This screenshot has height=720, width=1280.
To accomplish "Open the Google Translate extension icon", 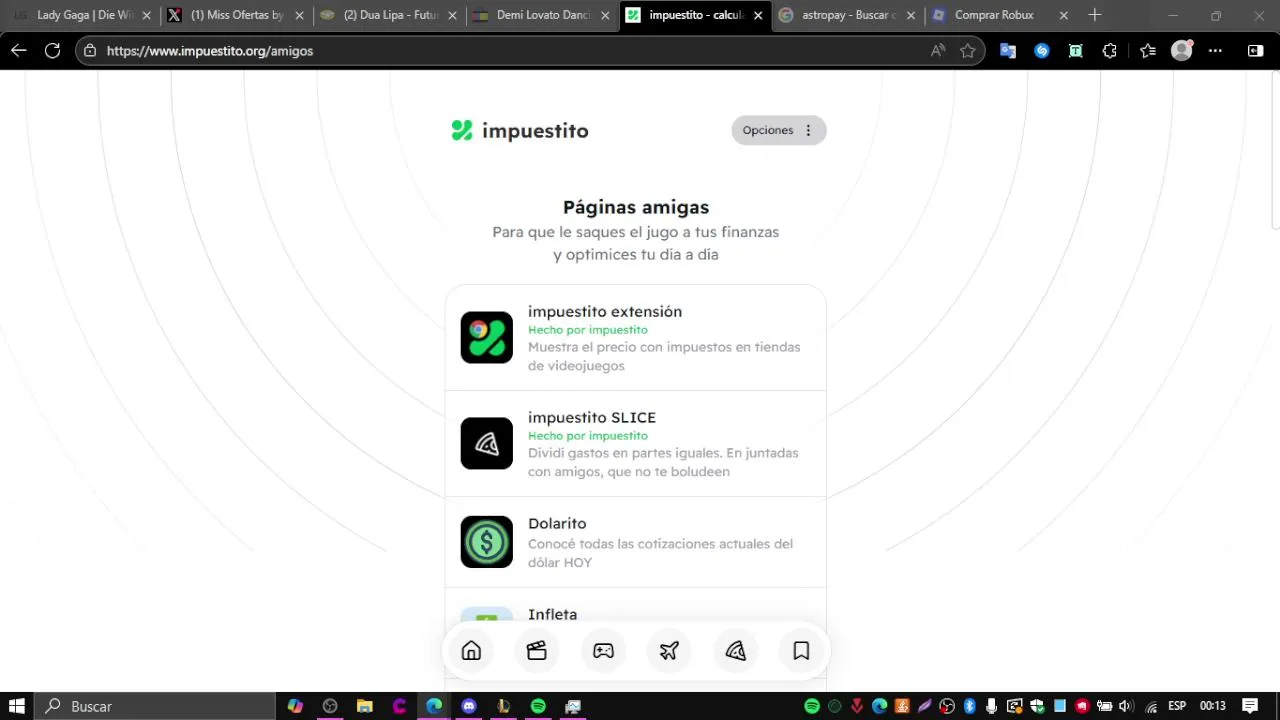I will coord(1008,50).
